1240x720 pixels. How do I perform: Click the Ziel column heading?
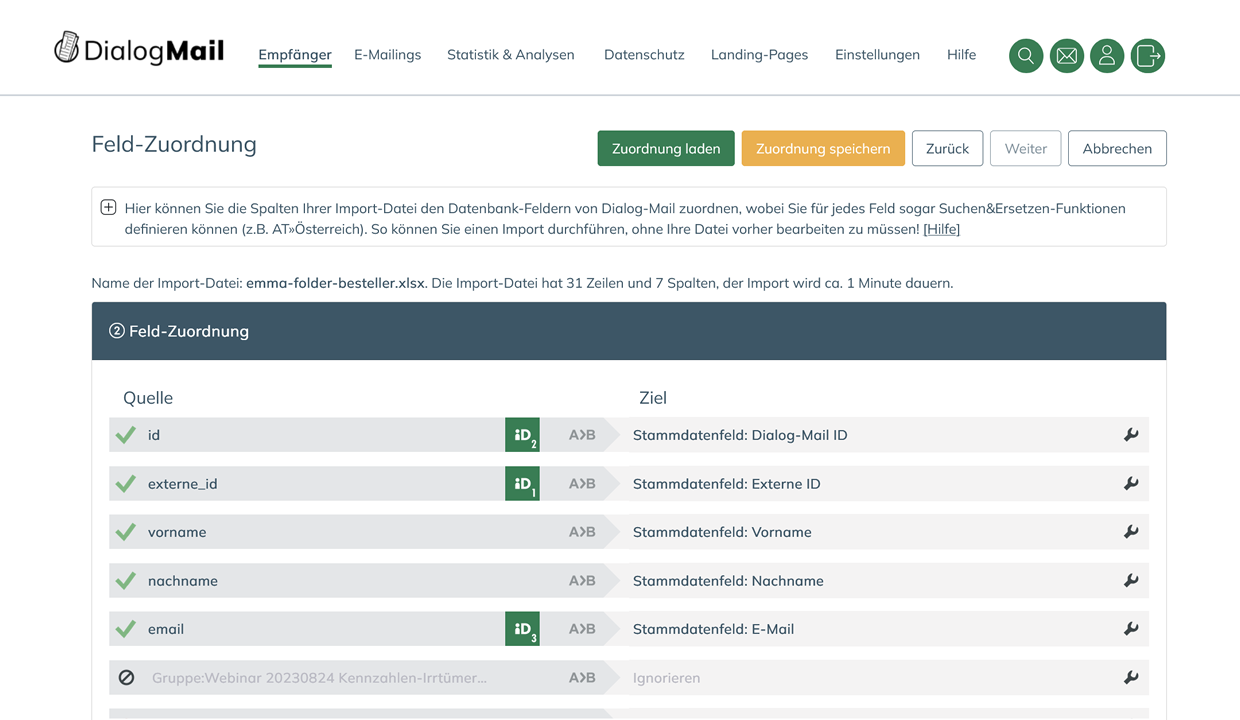point(653,398)
